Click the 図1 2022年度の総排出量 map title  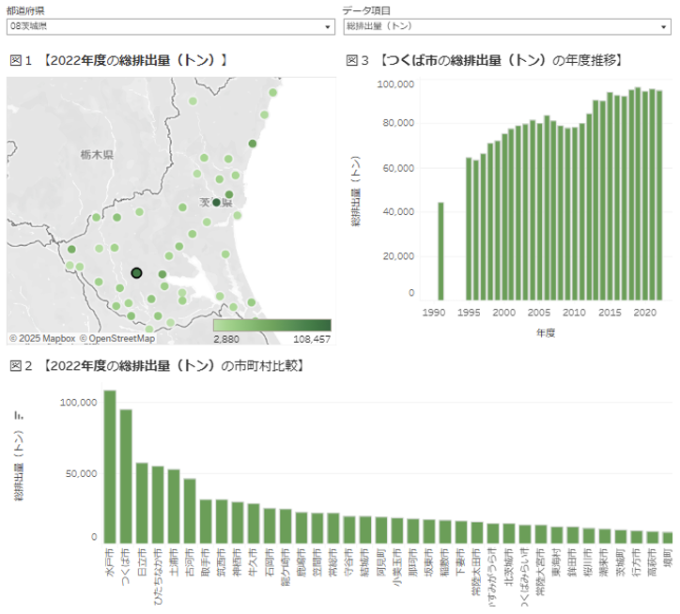[120, 61]
